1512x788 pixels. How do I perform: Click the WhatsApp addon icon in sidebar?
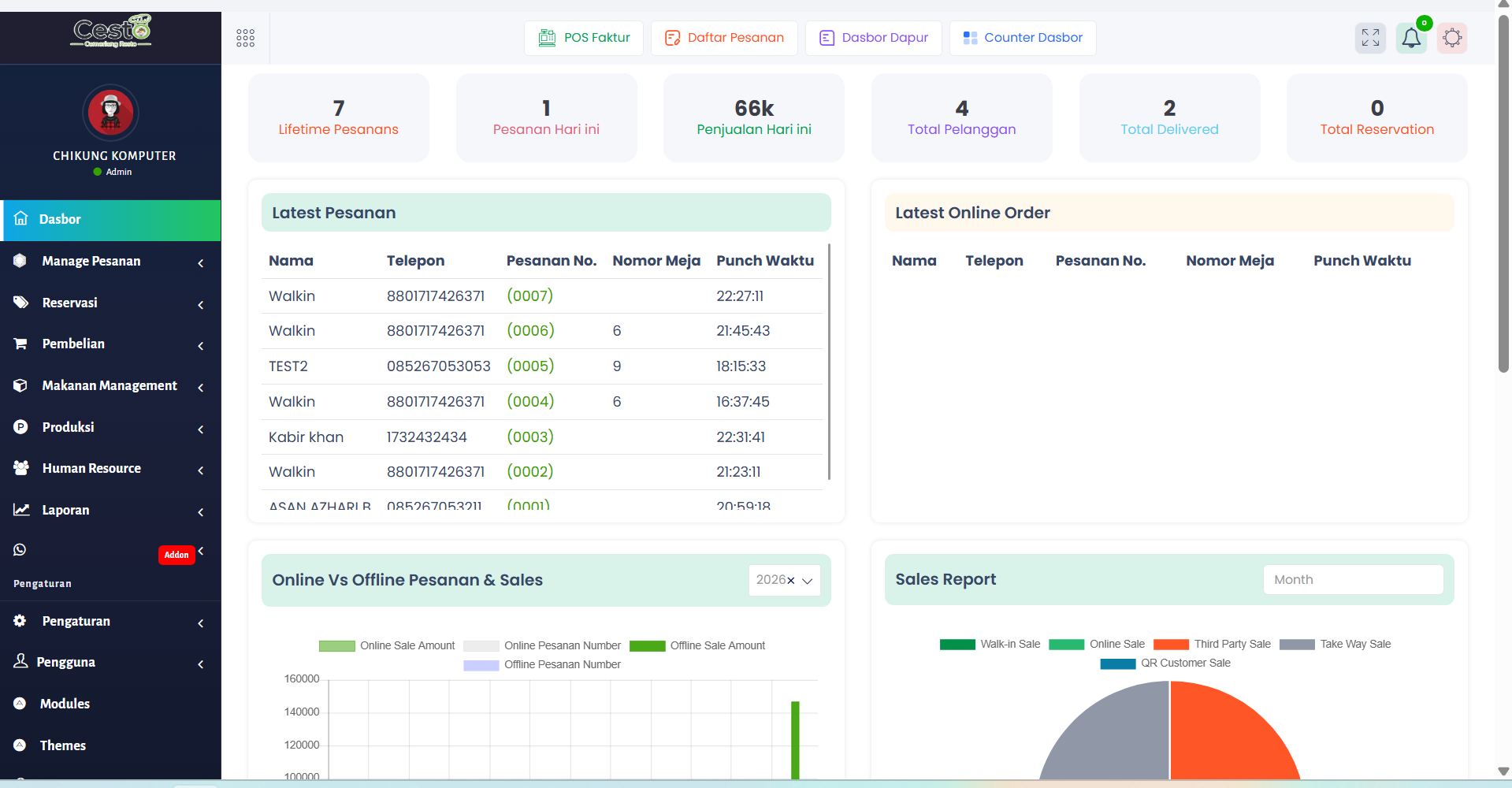[x=20, y=550]
